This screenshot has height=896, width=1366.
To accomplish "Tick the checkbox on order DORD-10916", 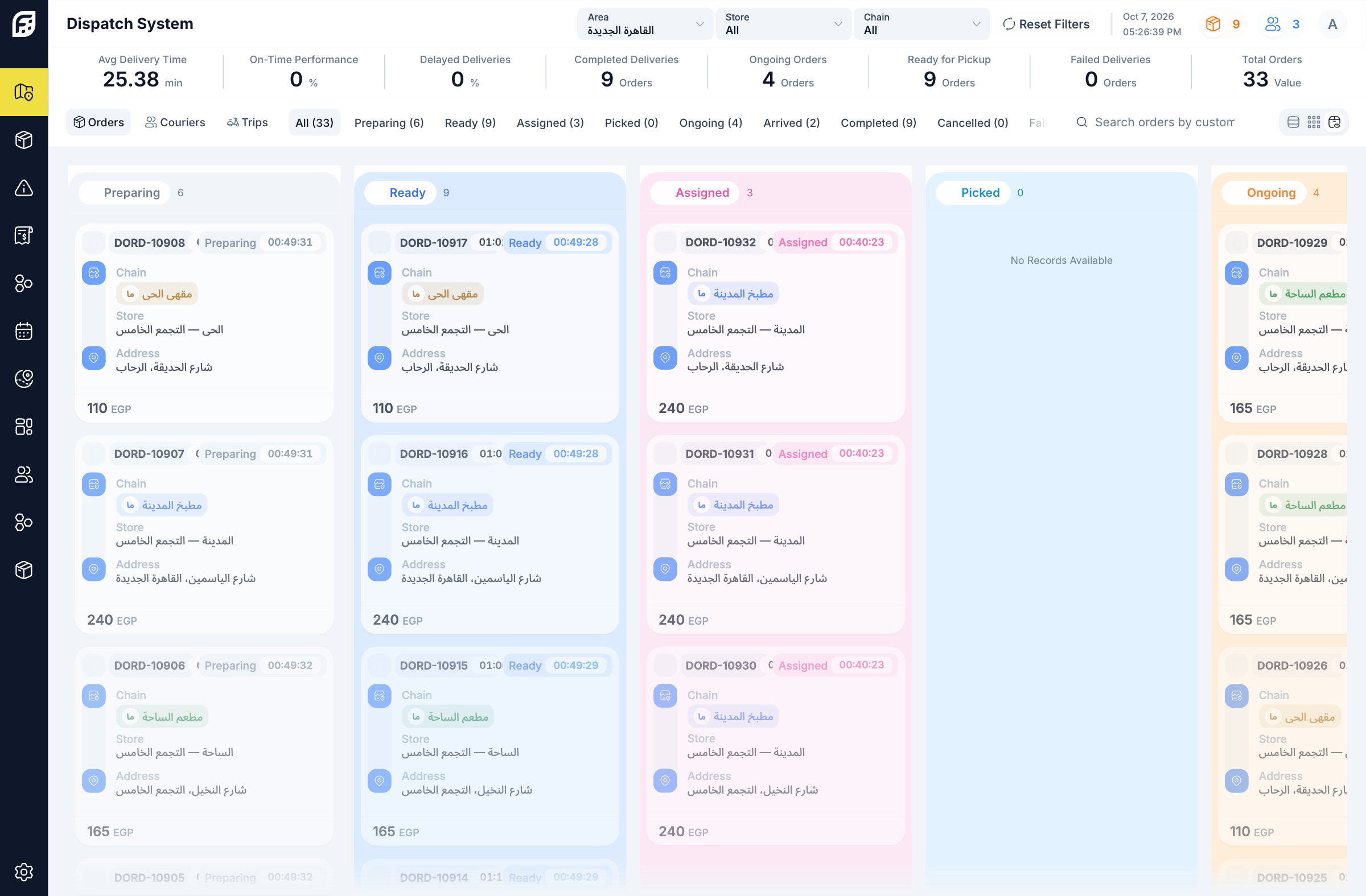I will [380, 454].
